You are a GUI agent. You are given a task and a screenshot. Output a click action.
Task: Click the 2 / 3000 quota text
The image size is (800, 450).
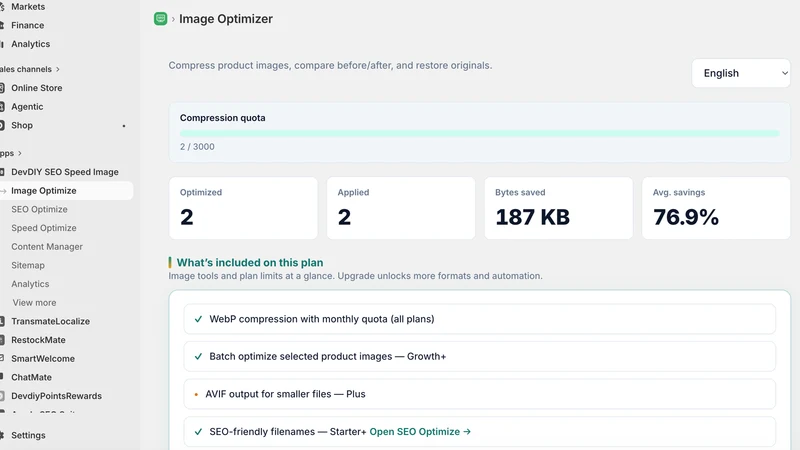coord(197,146)
